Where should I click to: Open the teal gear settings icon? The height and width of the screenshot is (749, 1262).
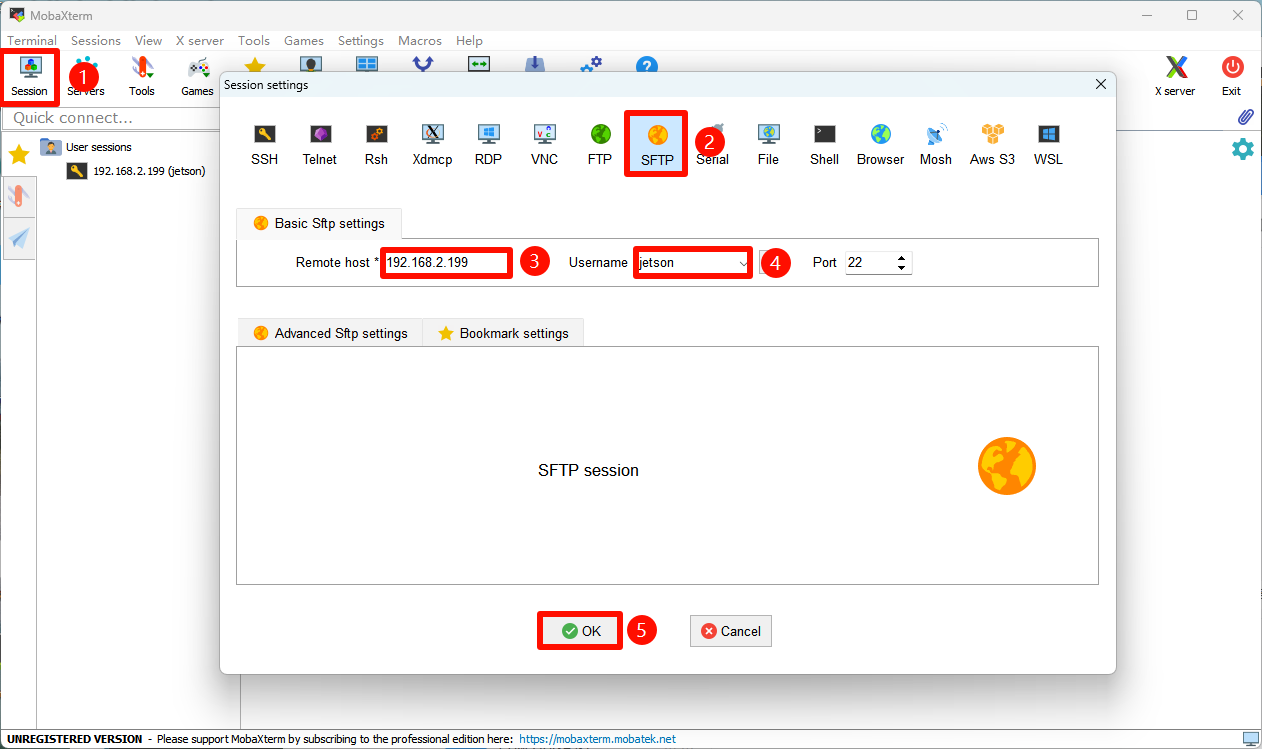1242,149
